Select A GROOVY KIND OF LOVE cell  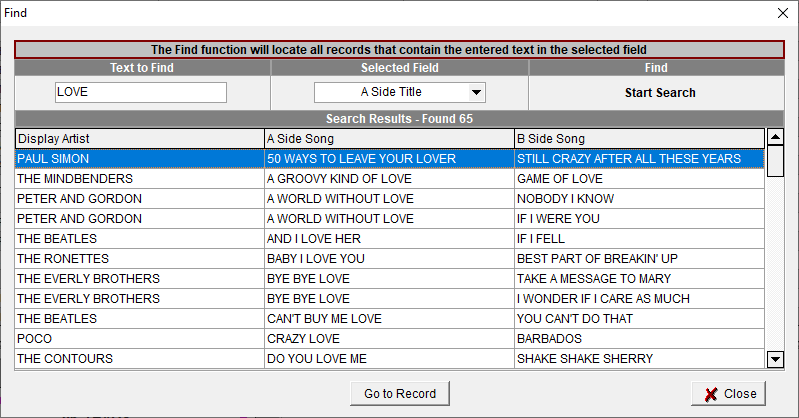pos(390,178)
